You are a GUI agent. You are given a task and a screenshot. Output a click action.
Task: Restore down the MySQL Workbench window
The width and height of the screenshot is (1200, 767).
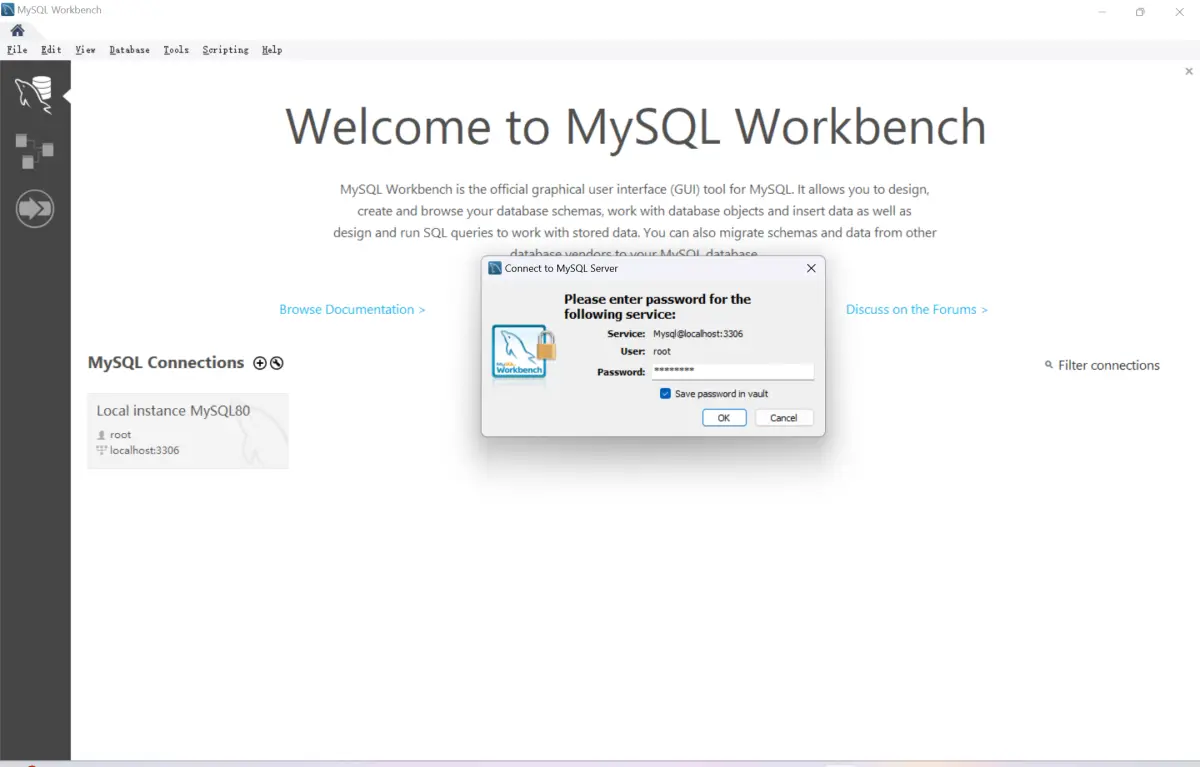[1140, 11]
